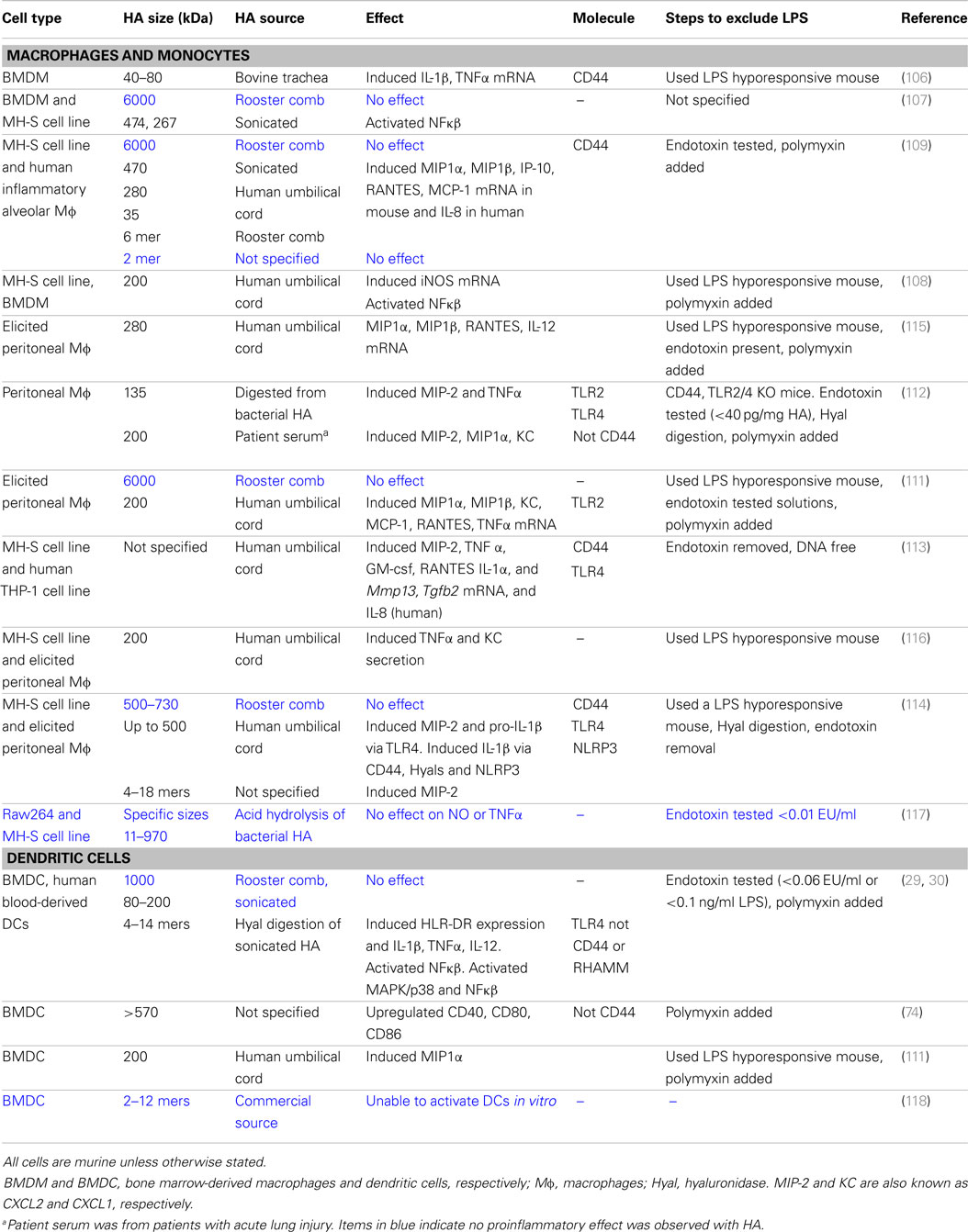Click the 'Effect' column header
Viewport: 968px width, 1232px height.
pyautogui.click(x=384, y=17)
